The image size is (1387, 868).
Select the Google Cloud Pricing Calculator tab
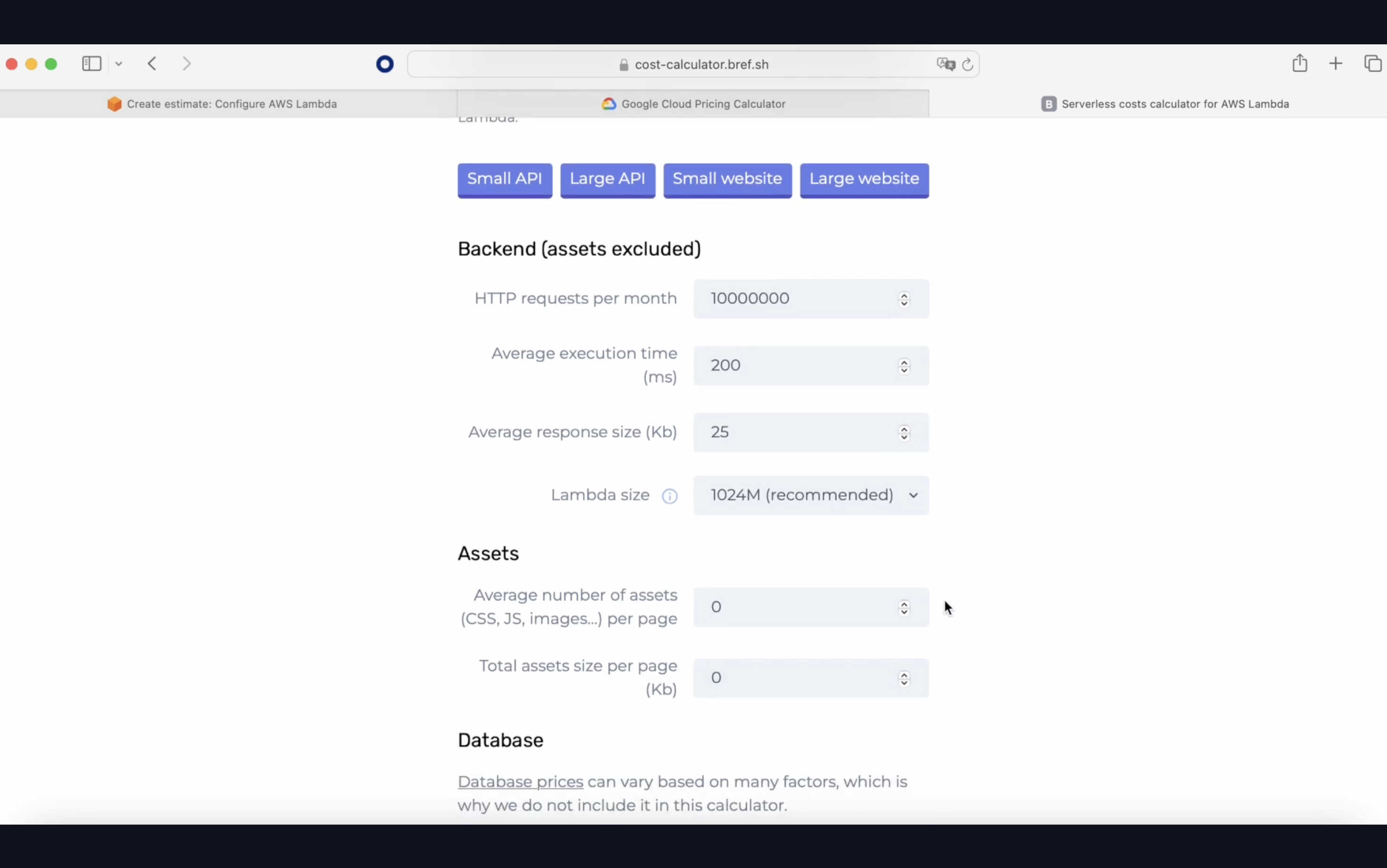[x=693, y=103]
